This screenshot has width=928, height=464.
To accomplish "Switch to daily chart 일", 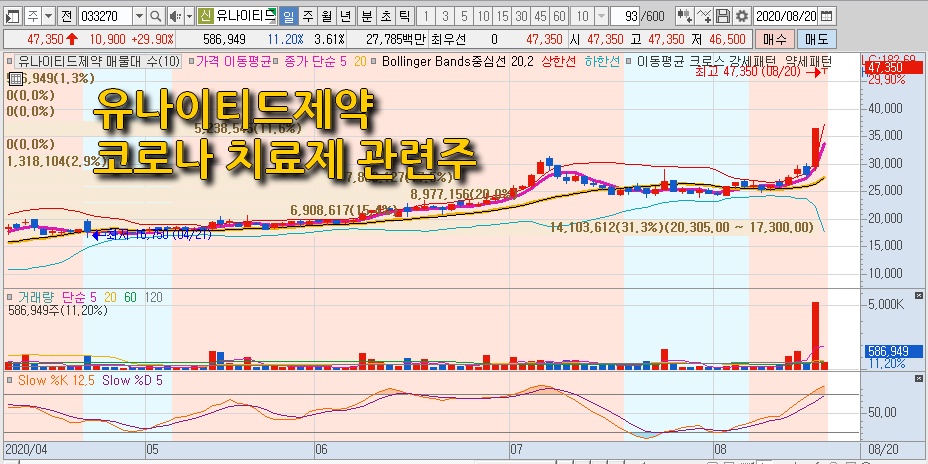I will 288,16.
